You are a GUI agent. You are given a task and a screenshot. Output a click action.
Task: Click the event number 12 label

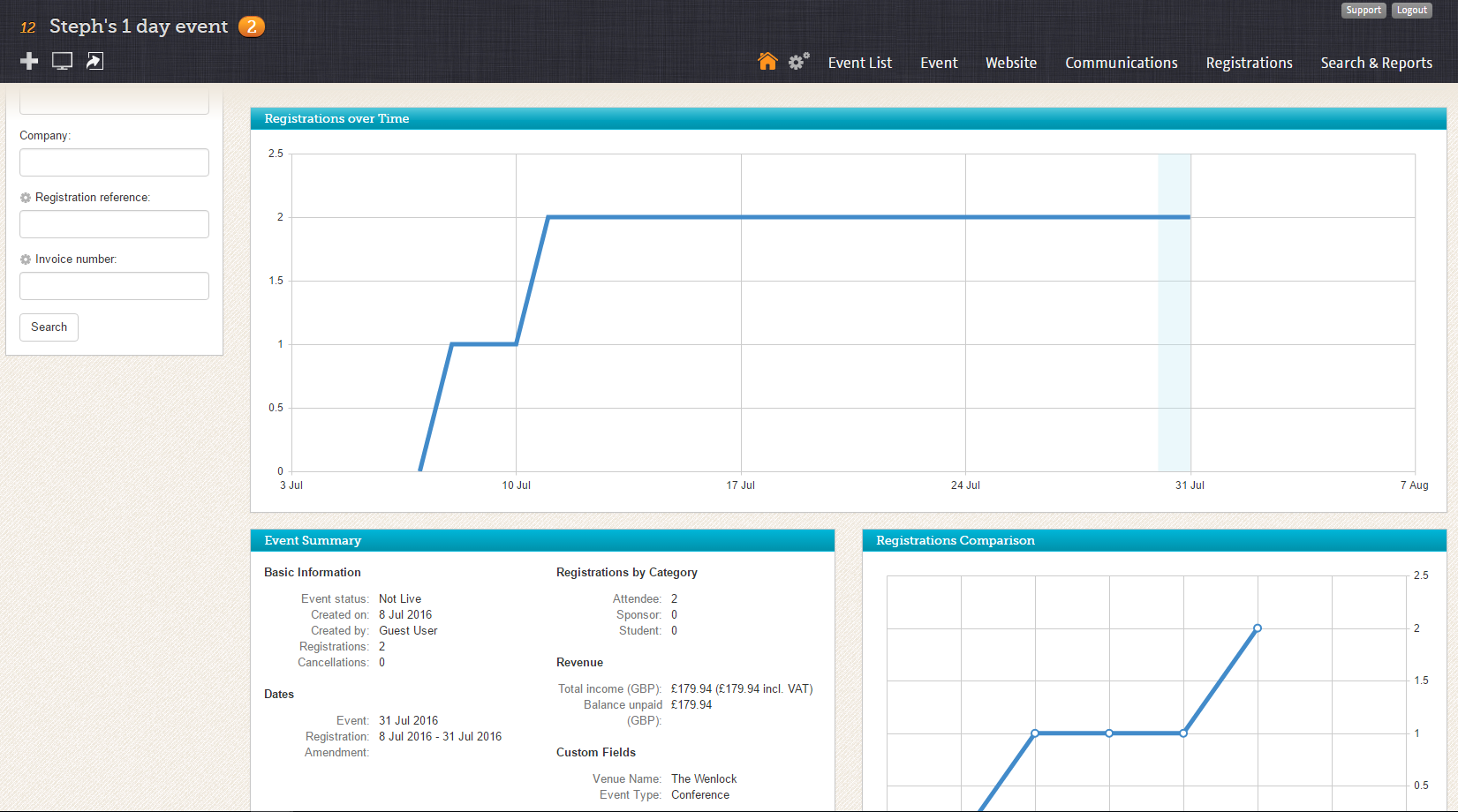pos(27,27)
